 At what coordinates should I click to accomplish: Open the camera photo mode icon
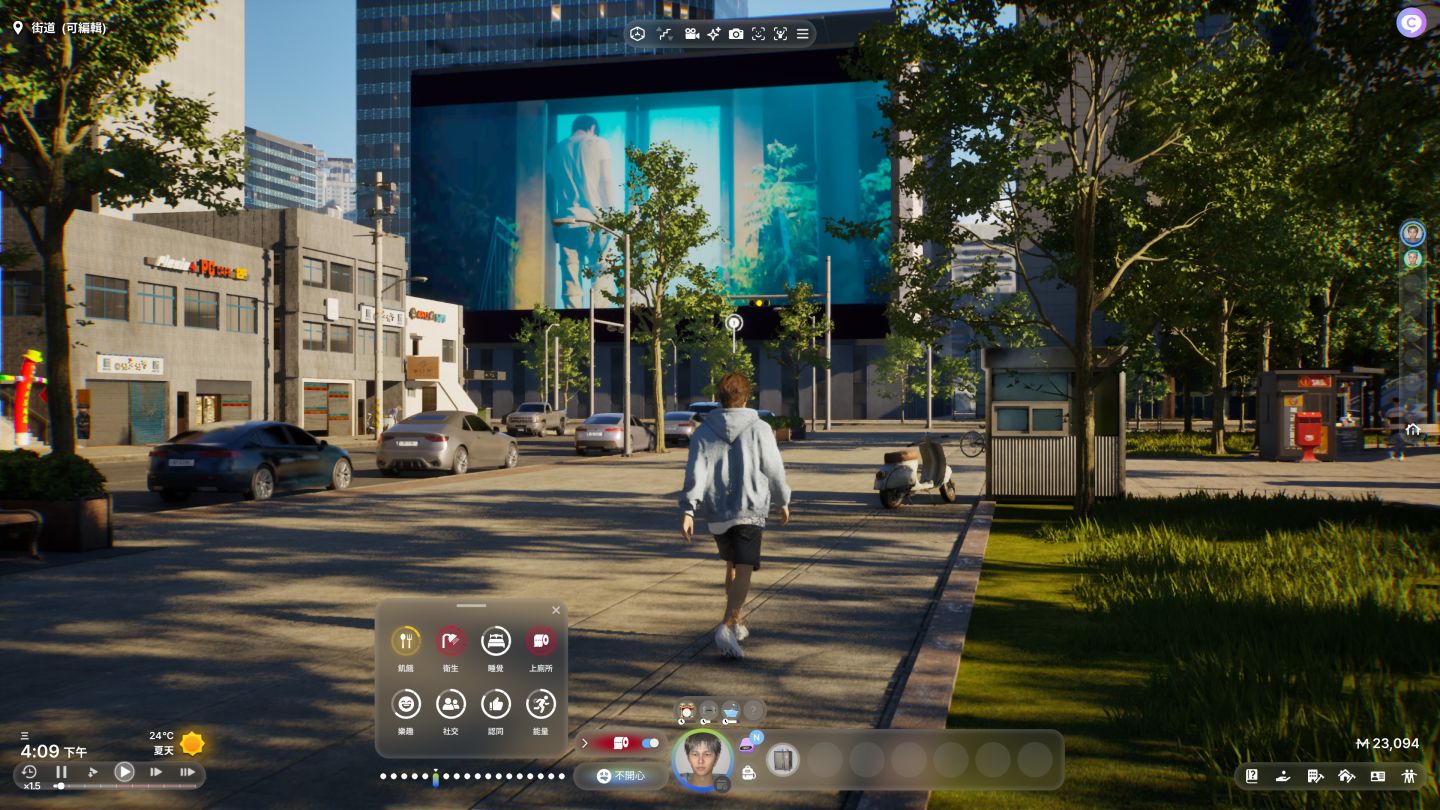click(736, 34)
